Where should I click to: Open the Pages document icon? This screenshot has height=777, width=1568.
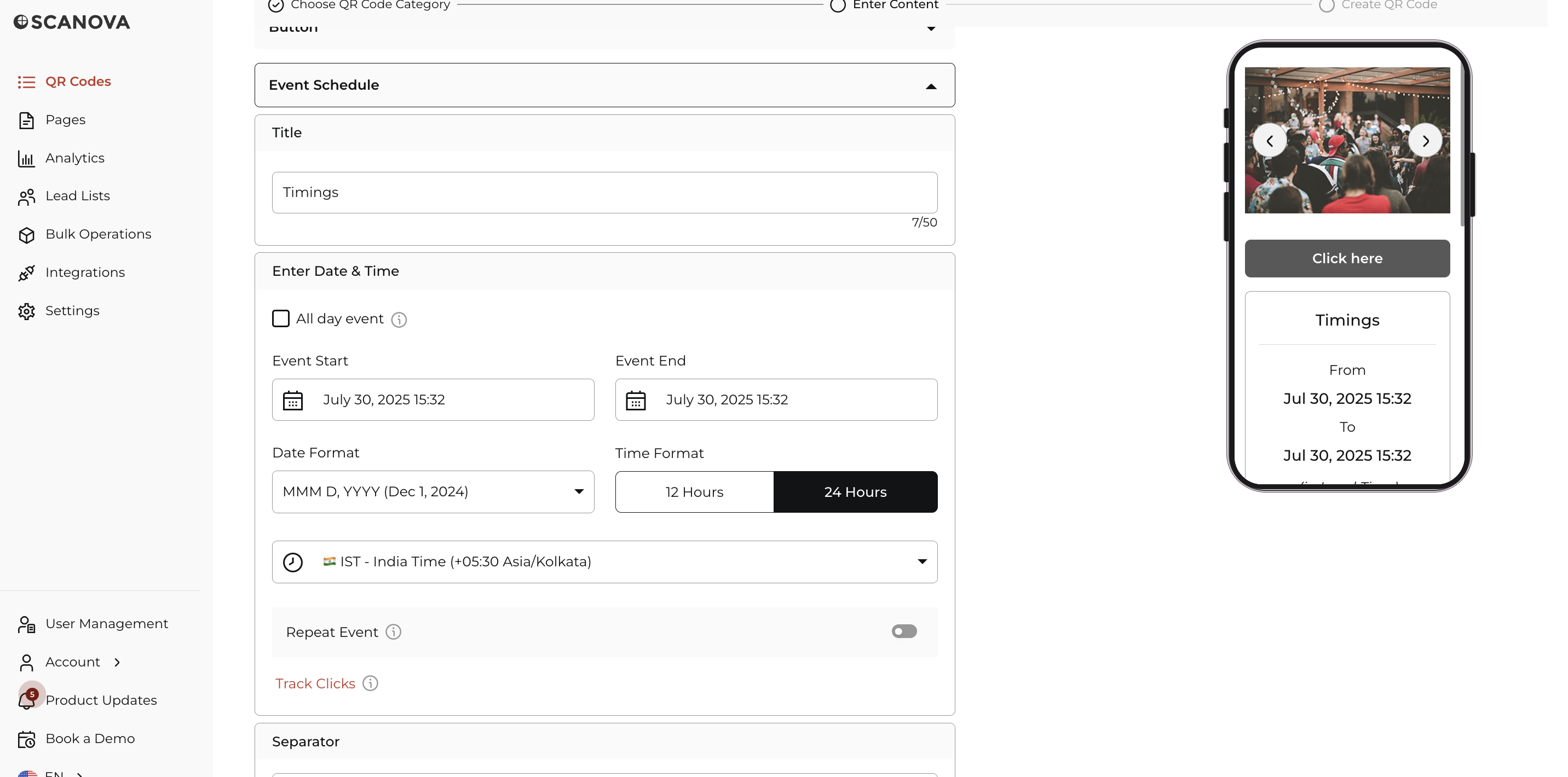coord(26,120)
